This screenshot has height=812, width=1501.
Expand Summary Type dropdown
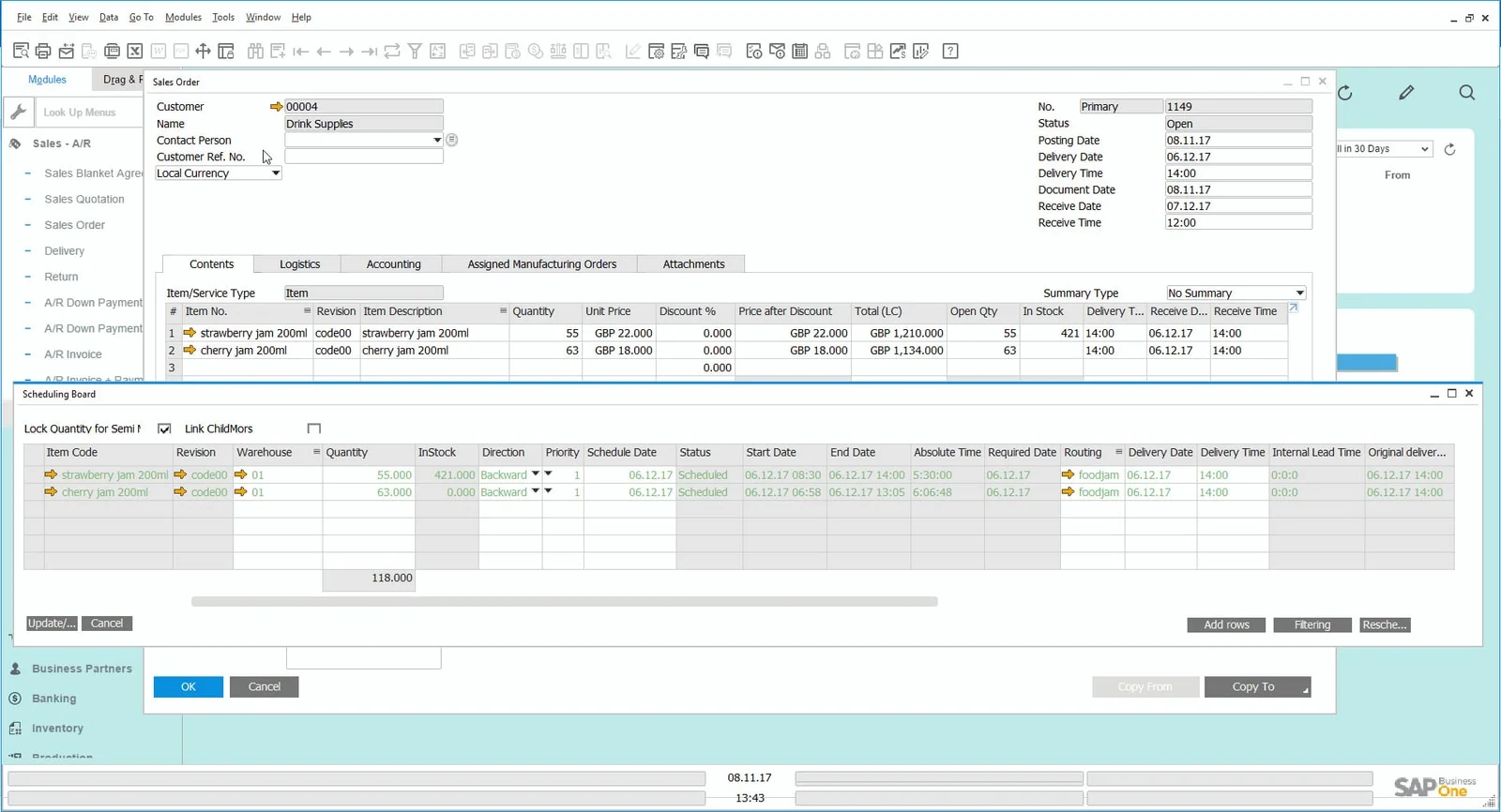click(1299, 293)
